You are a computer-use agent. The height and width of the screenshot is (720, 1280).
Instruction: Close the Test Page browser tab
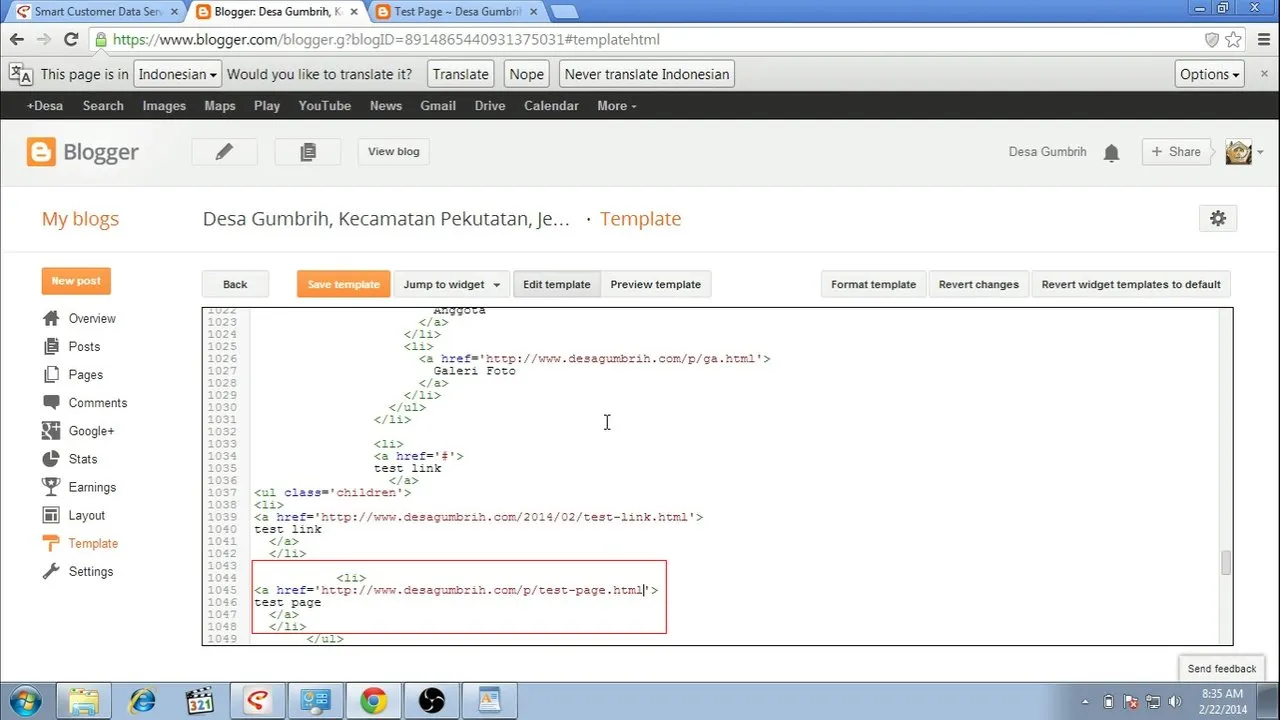pos(533,12)
